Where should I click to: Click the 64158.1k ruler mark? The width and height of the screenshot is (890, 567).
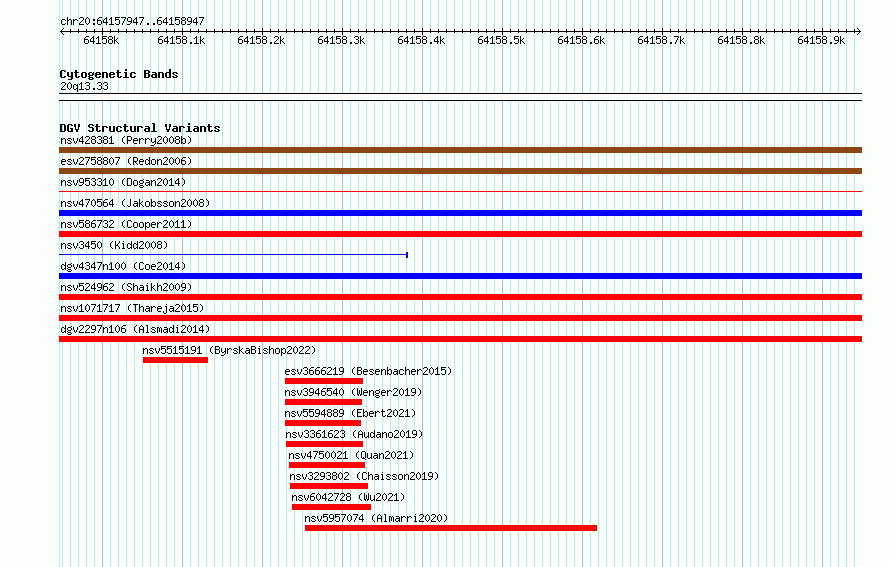pos(181,40)
